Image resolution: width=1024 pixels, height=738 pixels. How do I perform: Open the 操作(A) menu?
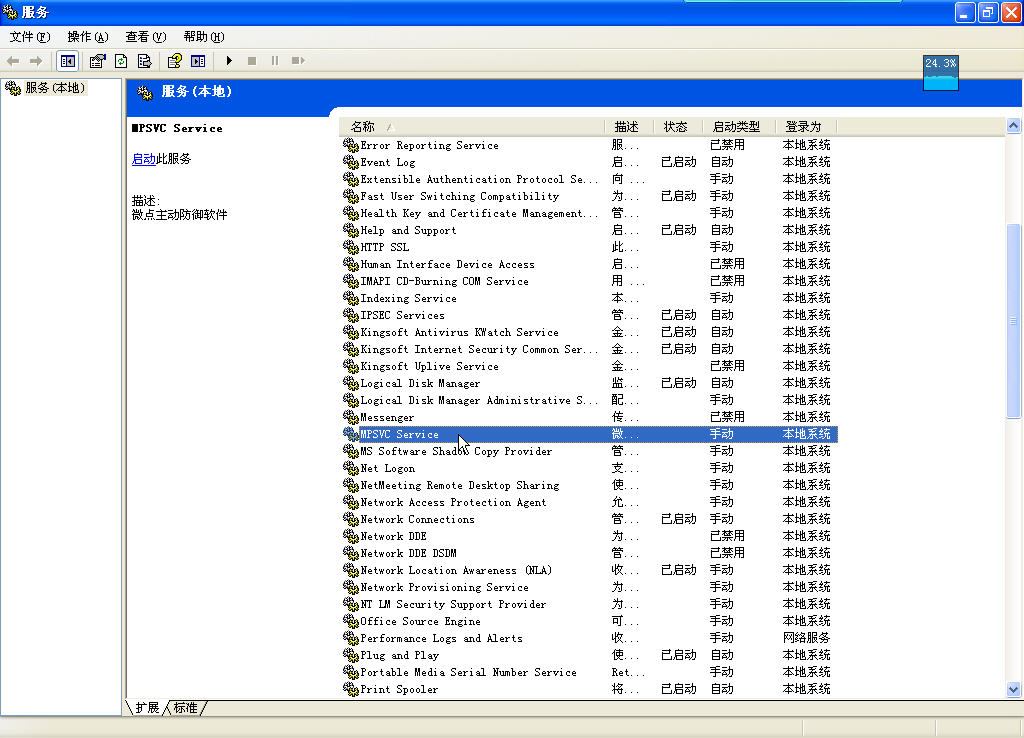[88, 37]
